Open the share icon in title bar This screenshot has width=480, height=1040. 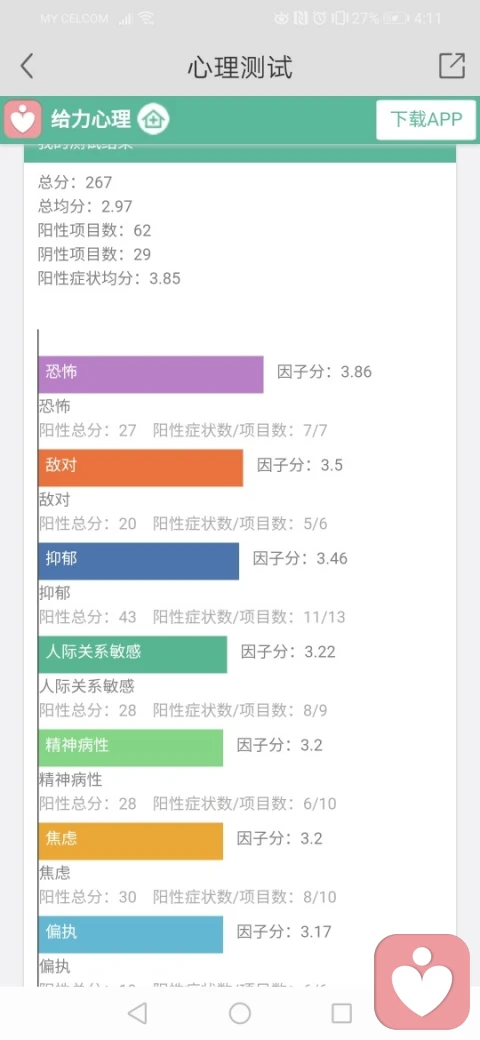click(x=452, y=66)
